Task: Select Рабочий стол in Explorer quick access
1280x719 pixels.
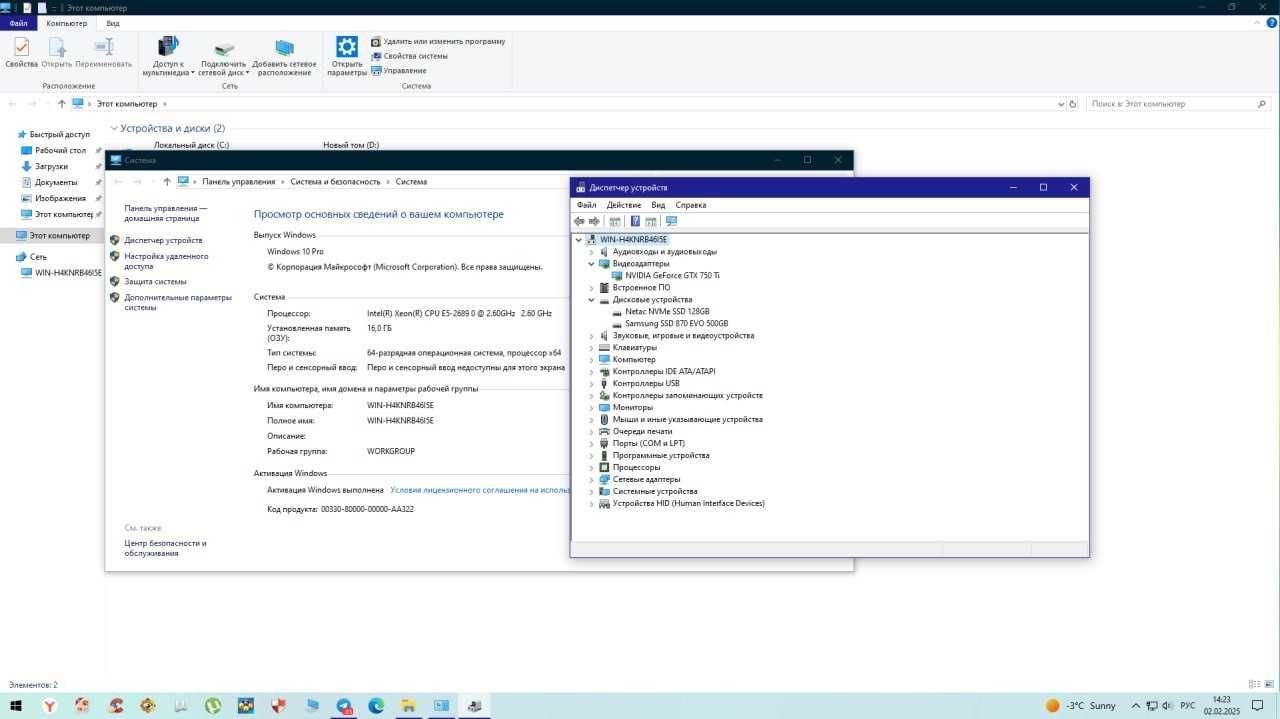Action: click(x=60, y=150)
